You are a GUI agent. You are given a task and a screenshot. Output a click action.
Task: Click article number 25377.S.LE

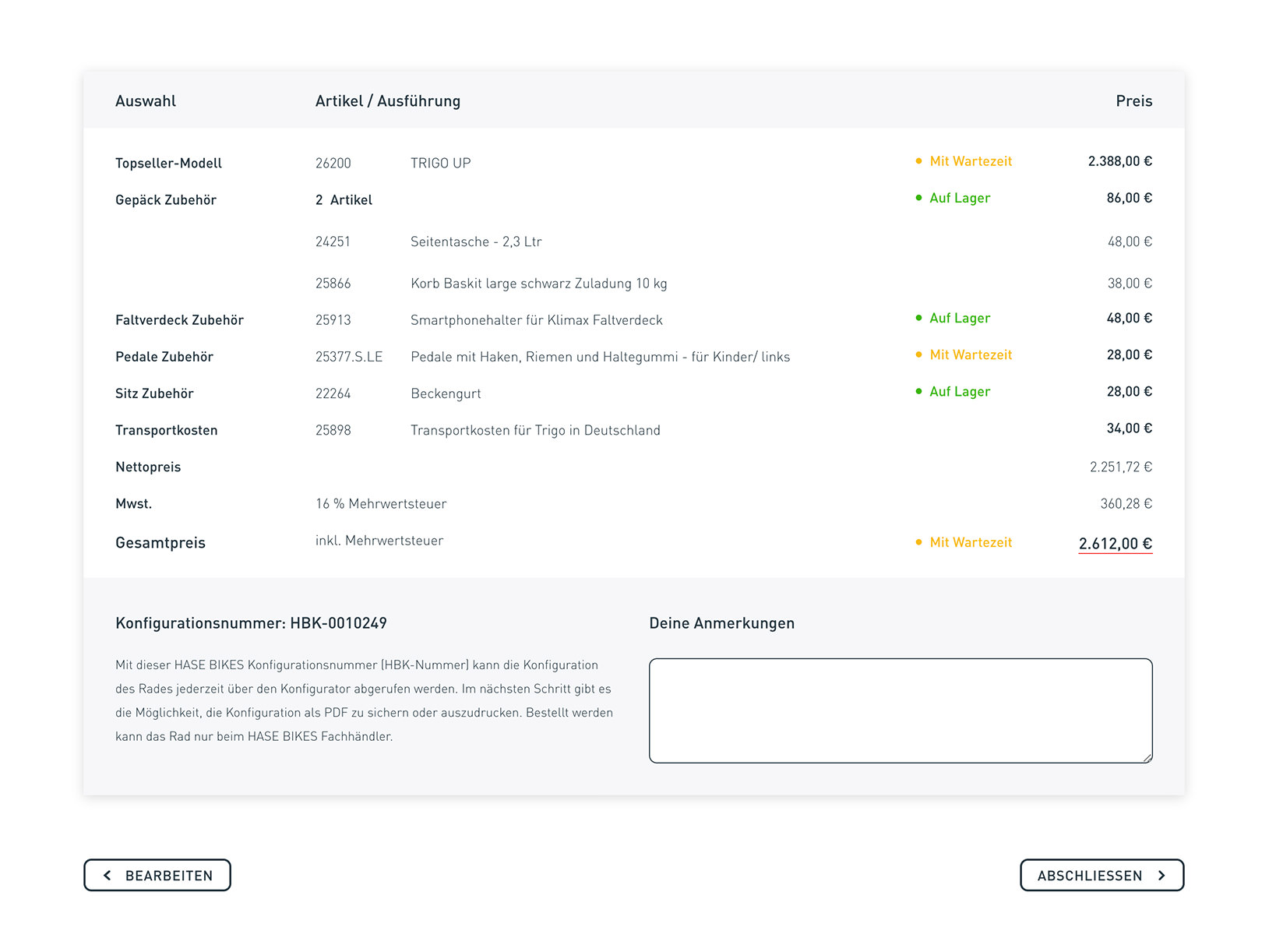coord(349,357)
